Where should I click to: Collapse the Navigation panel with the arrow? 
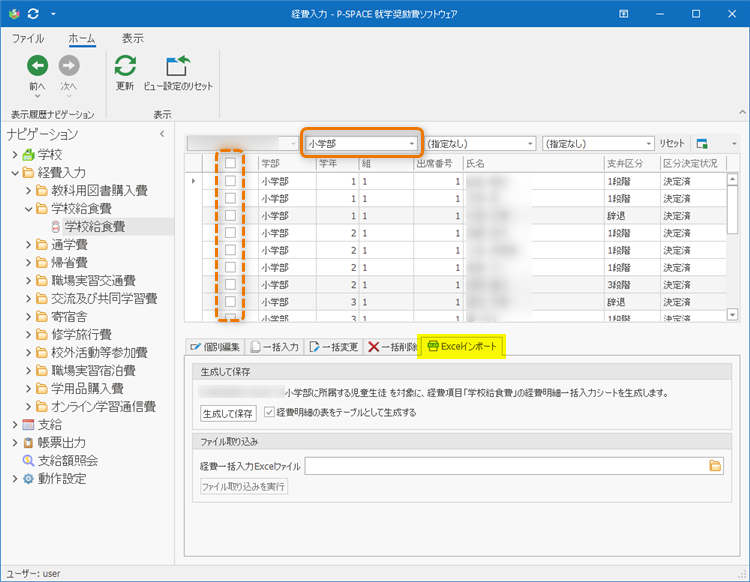click(x=162, y=134)
